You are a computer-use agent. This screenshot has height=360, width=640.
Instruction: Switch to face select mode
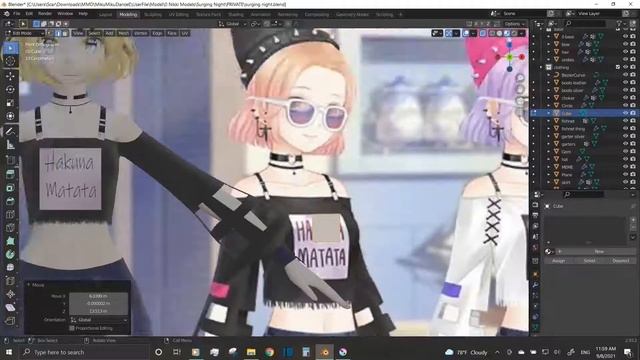click(x=65, y=33)
